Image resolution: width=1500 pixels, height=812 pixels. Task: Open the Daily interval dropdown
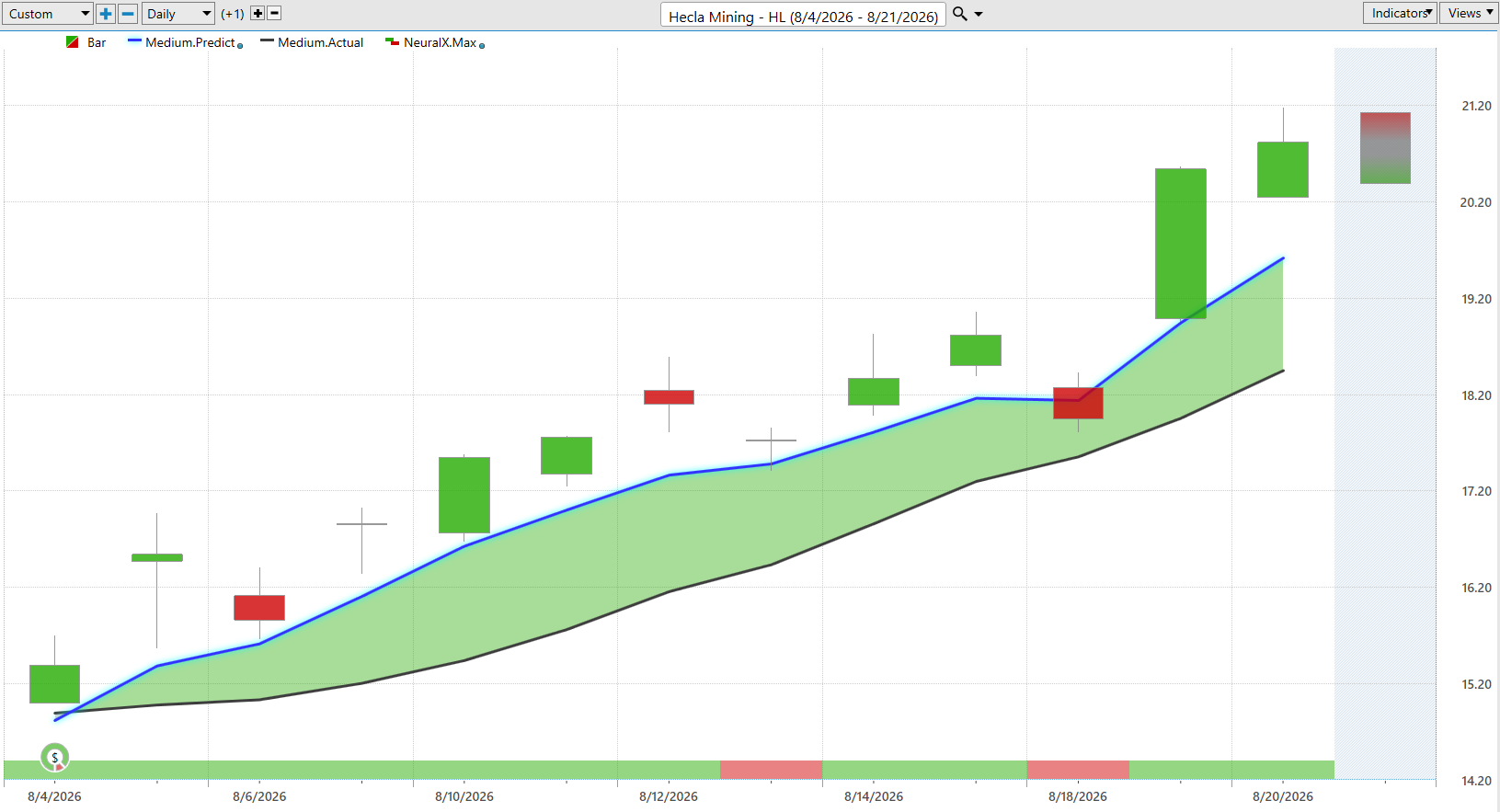[x=178, y=14]
